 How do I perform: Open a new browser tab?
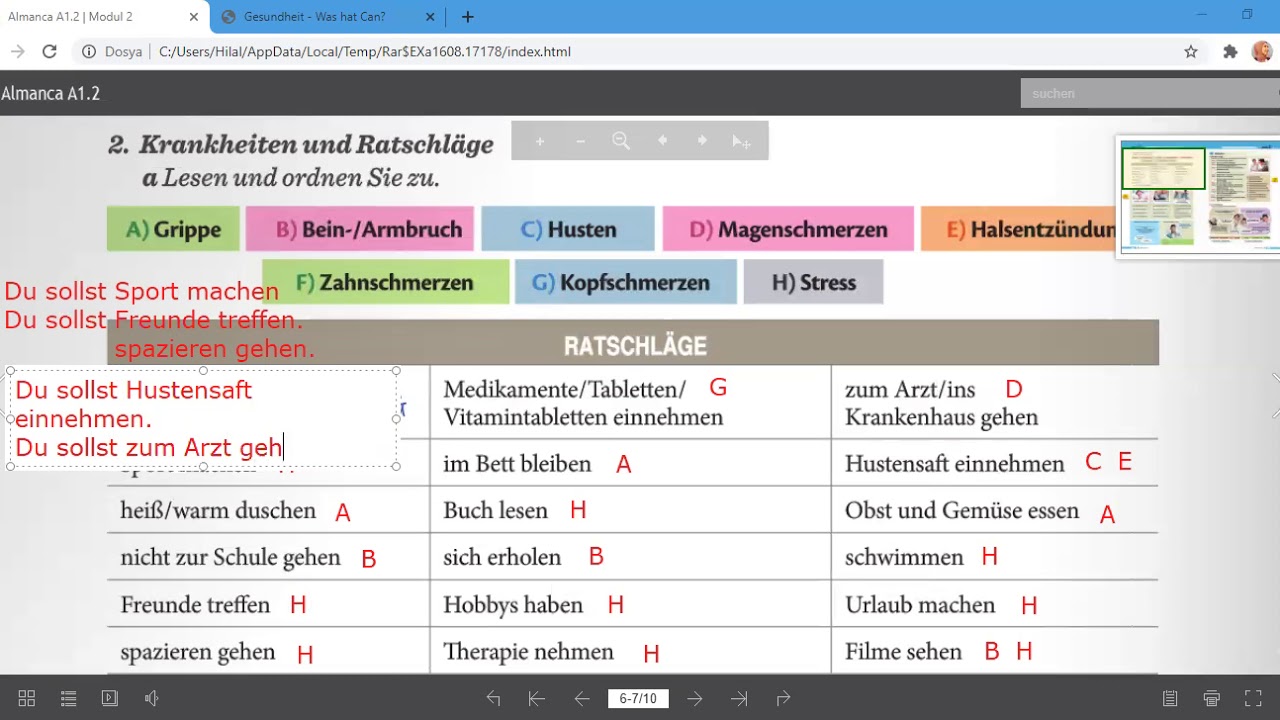pos(467,17)
